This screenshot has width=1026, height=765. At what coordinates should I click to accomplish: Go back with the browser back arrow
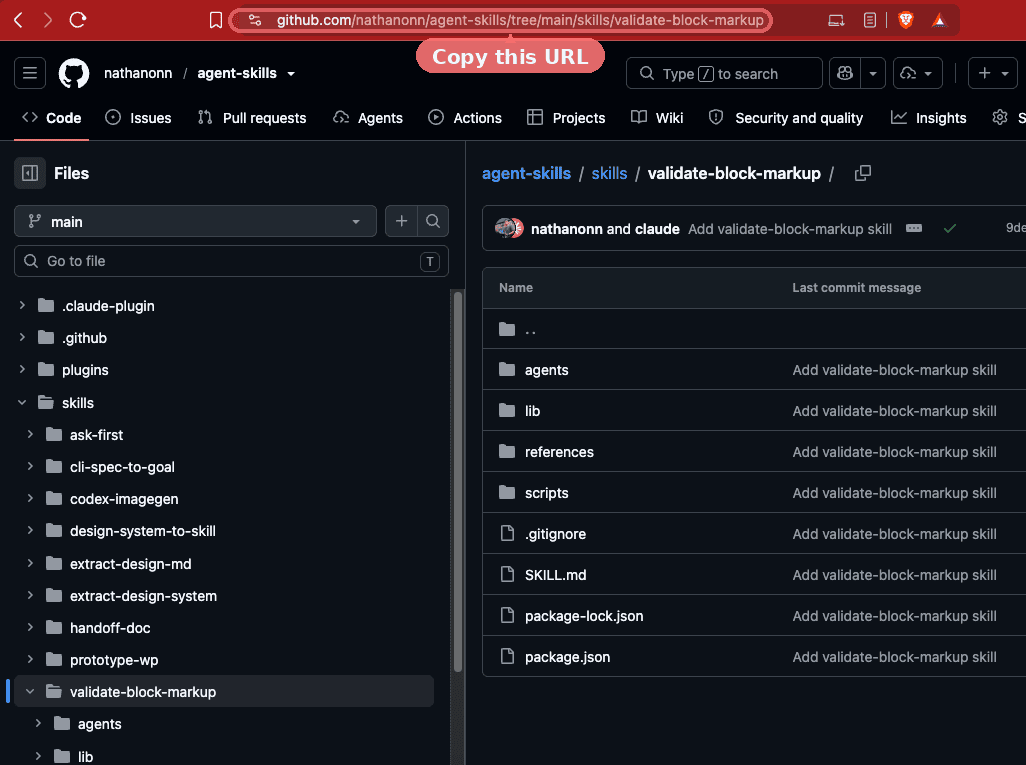tap(18, 20)
